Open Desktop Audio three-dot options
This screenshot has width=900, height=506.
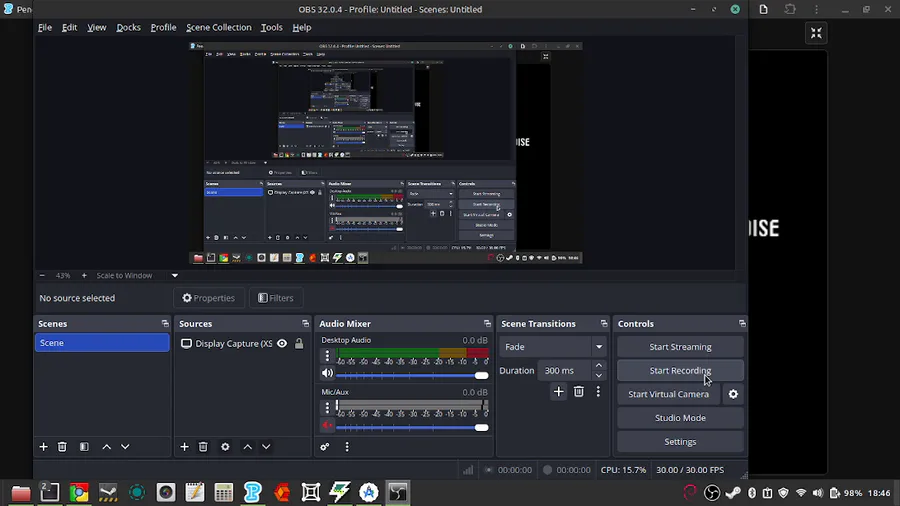[327, 356]
